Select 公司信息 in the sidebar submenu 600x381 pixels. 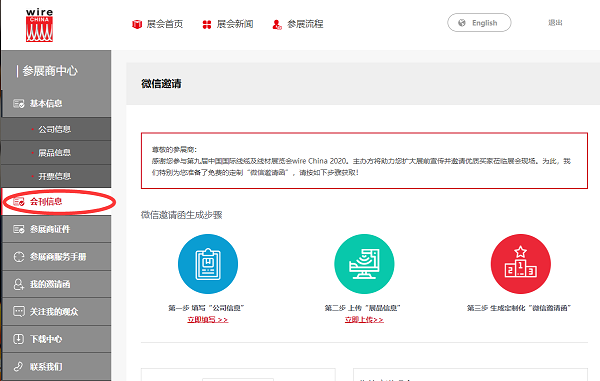tap(57, 129)
